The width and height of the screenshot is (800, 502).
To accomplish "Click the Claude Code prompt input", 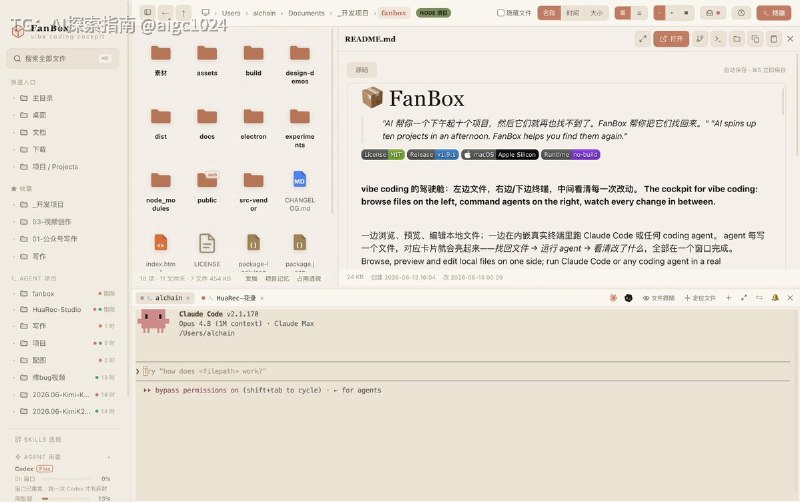I will (463, 371).
